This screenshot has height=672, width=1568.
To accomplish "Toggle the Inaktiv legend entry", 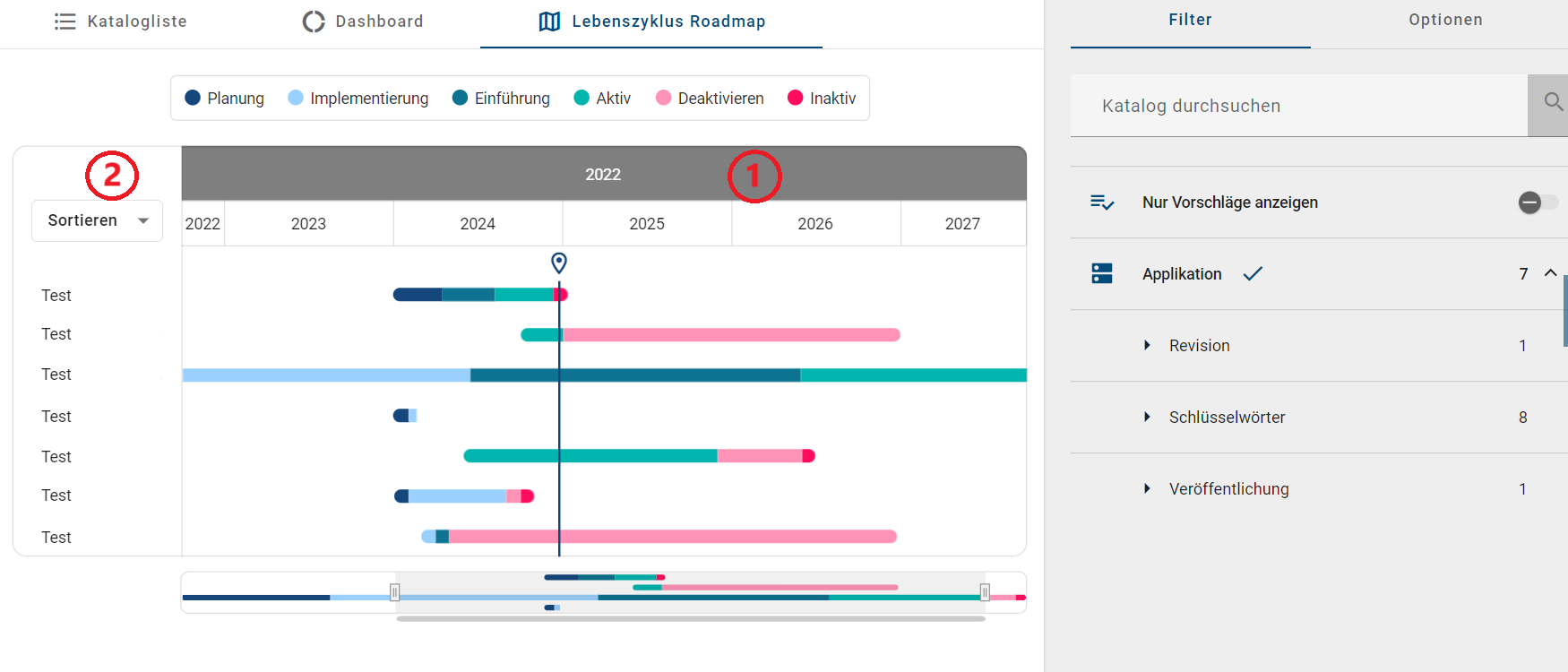I will click(x=822, y=98).
